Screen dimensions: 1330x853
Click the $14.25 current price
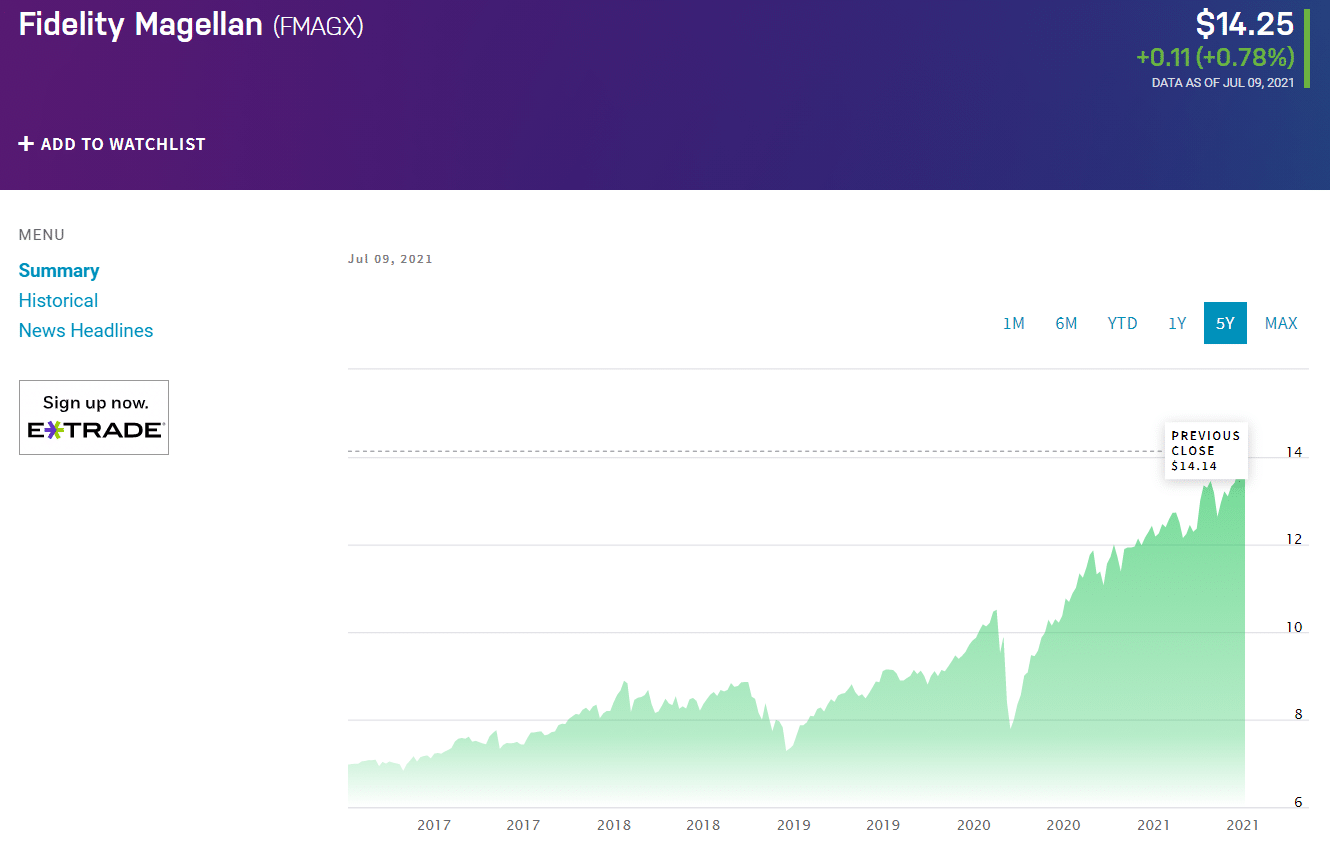(1245, 24)
